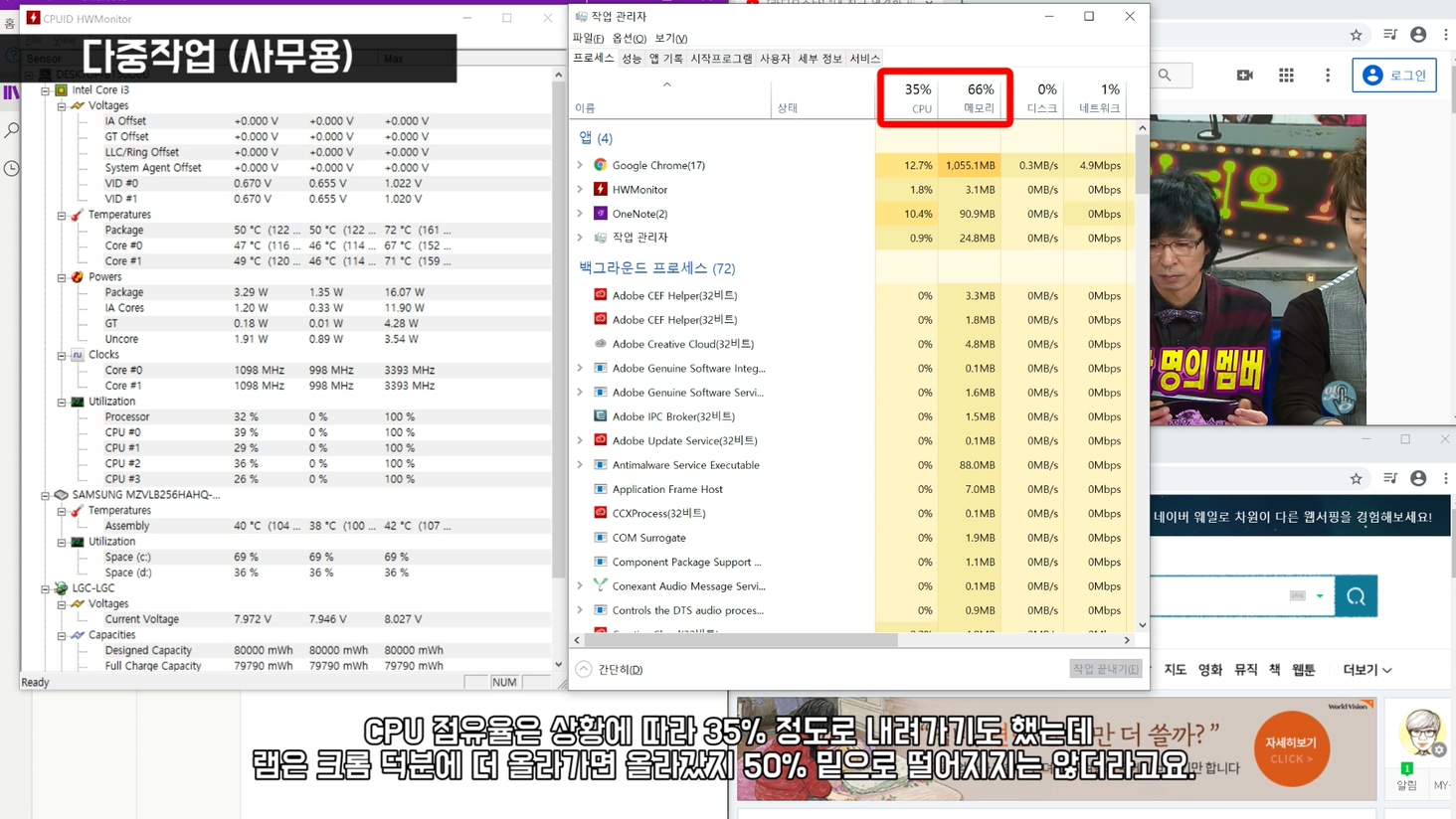Open the 옵션(O) menu in Task Manager
Screen dimensions: 1456x819
630,38
